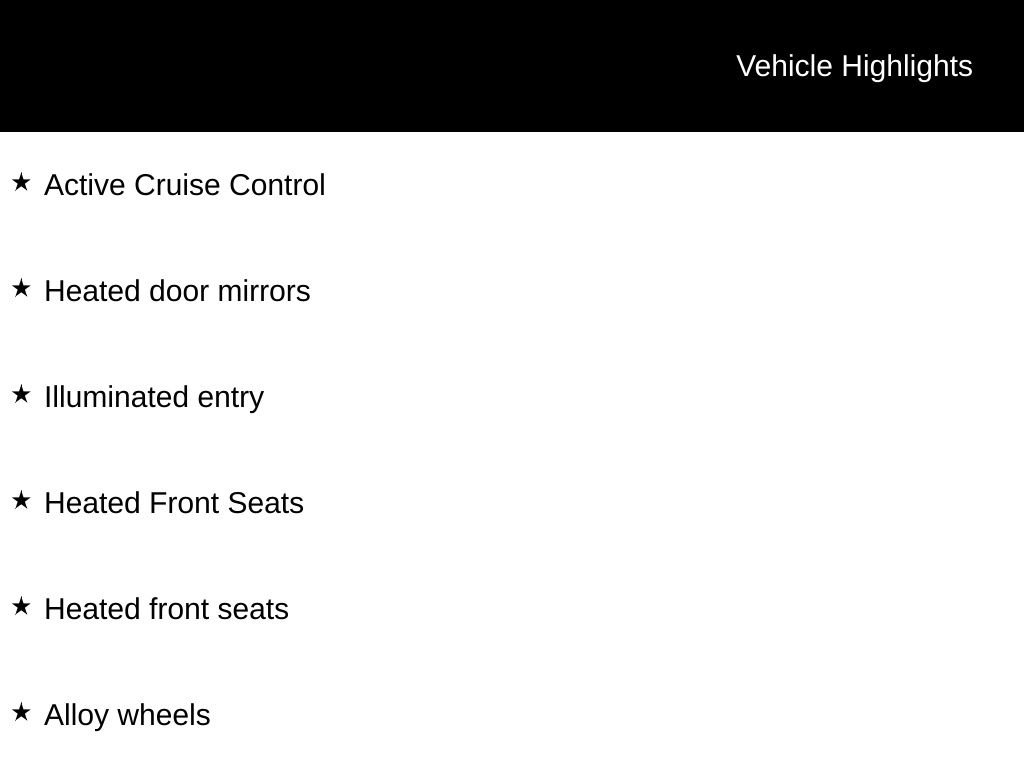
Task: Click the star beside Active Cruise Control
Action: 21,183
